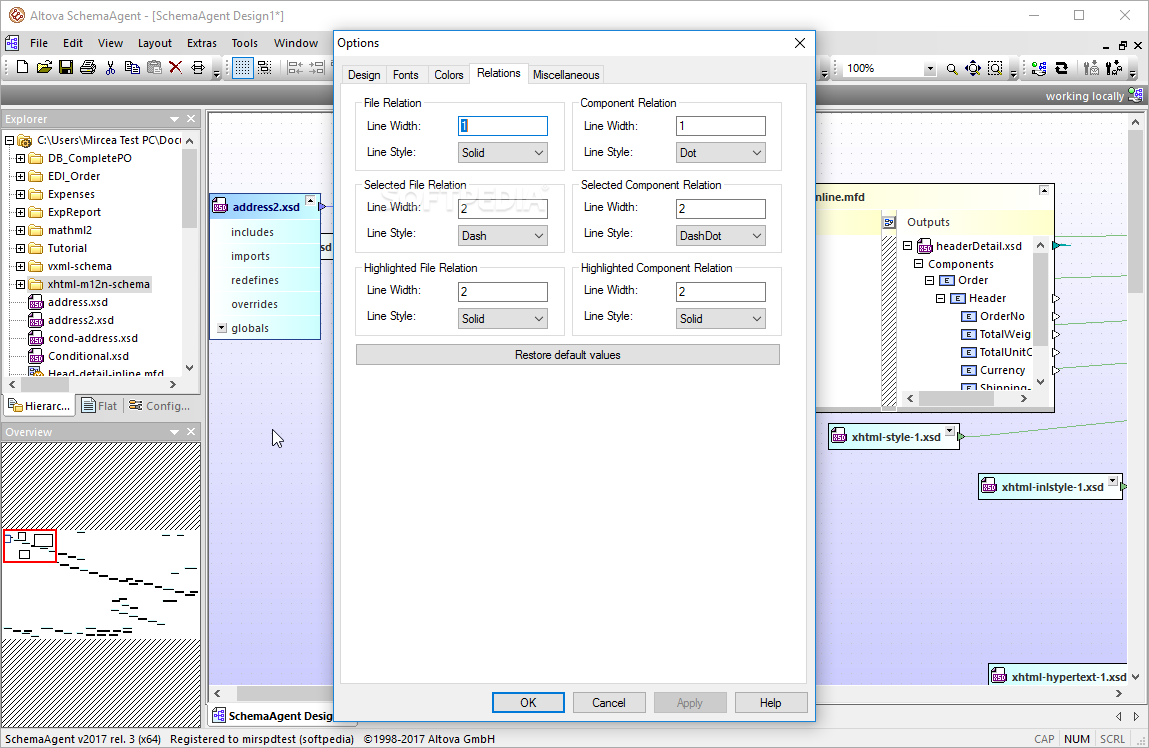
Task: Click the magnifier Zoom icon
Action: tap(951, 69)
